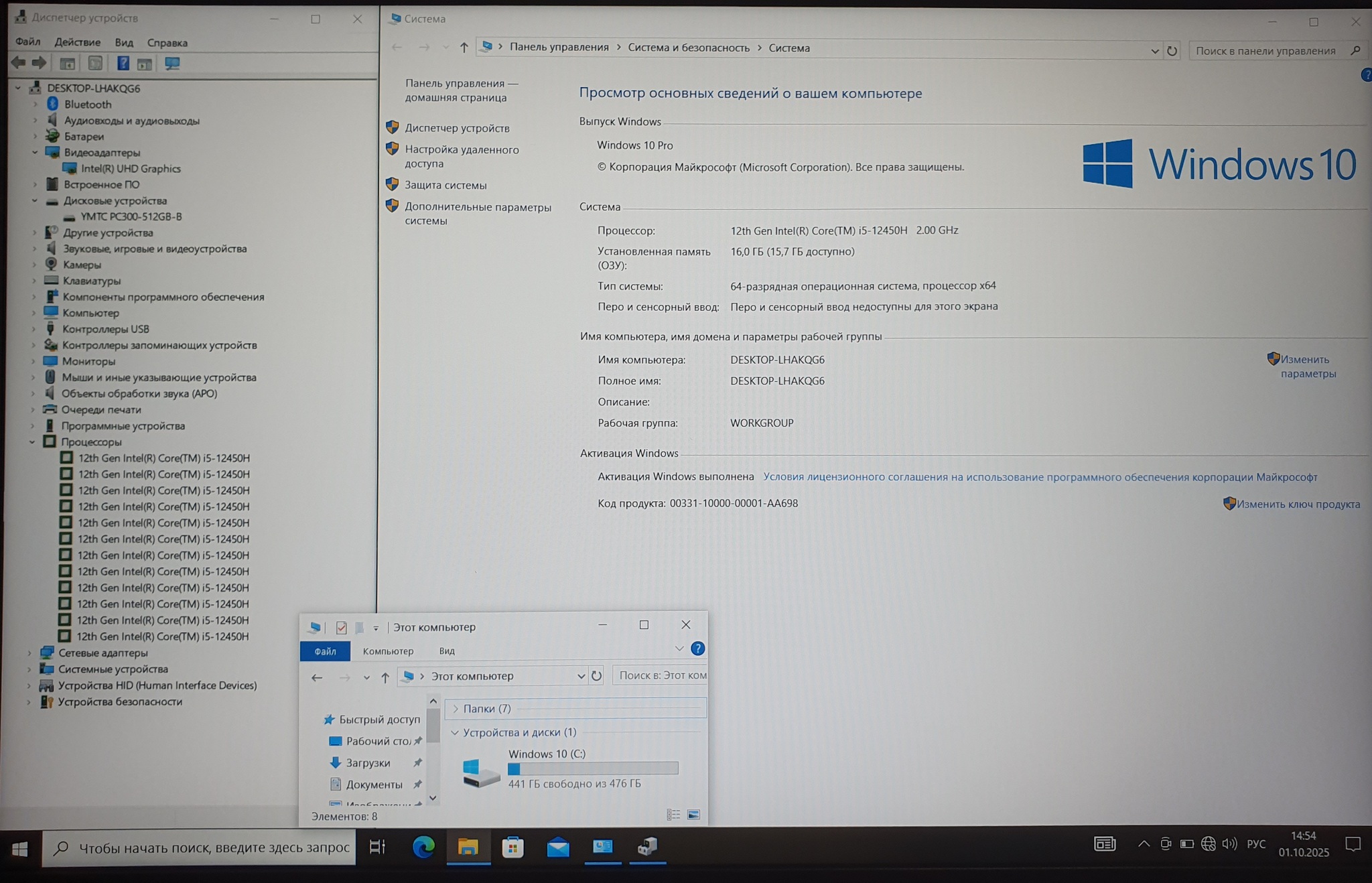The width and height of the screenshot is (1372, 883).
Task: Expand the Bluetooth device category
Action: click(36, 105)
